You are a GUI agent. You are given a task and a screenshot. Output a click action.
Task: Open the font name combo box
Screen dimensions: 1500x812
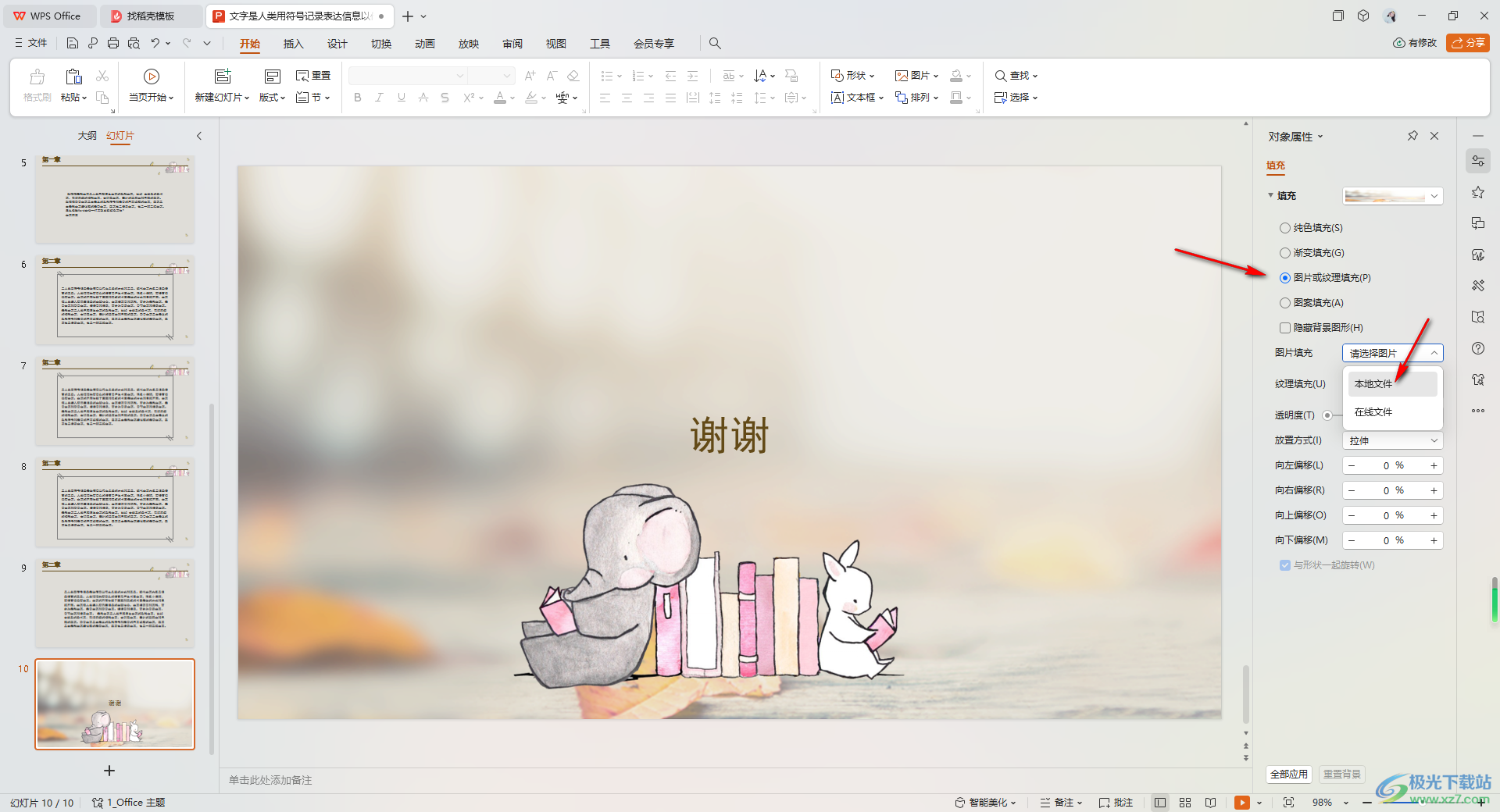407,76
